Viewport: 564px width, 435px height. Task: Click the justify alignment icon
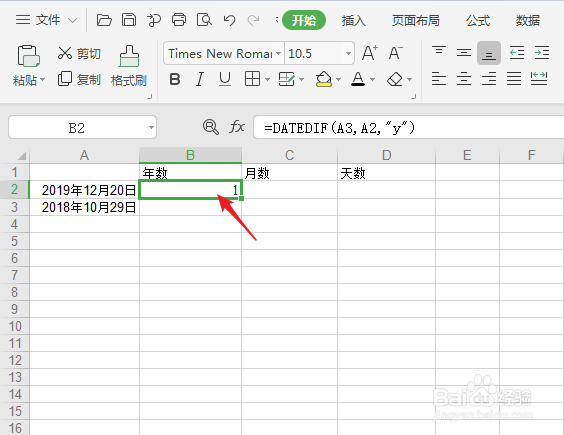[x=514, y=79]
